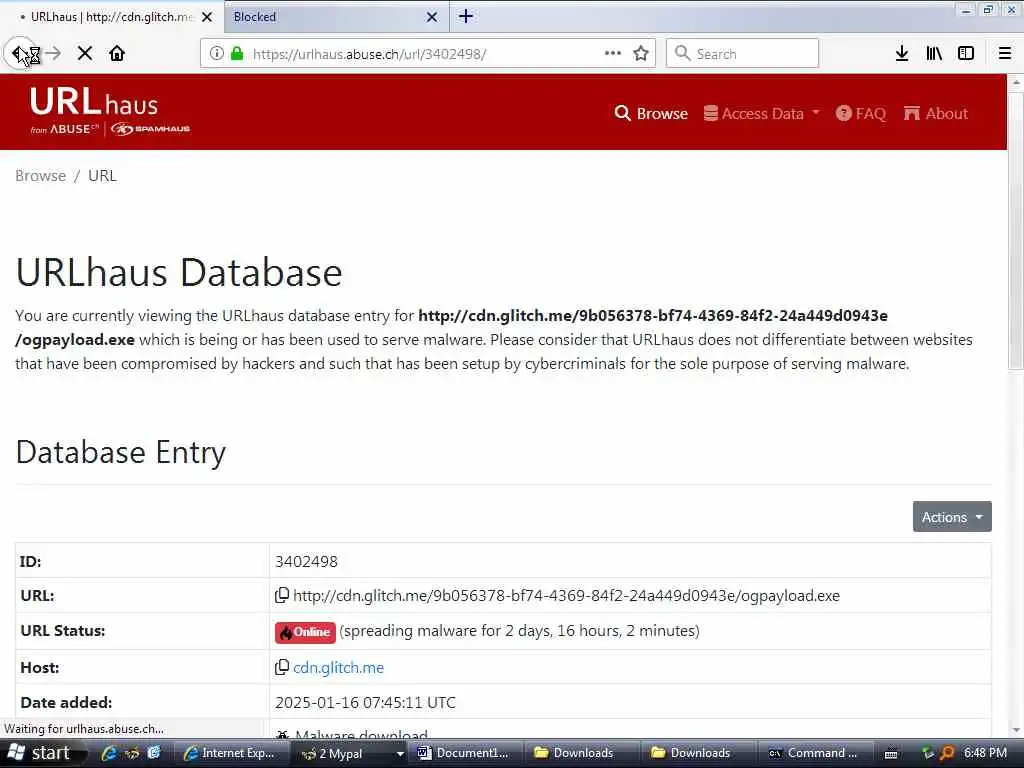Switch to the Blocked tab
The image size is (1024, 768).
325,17
